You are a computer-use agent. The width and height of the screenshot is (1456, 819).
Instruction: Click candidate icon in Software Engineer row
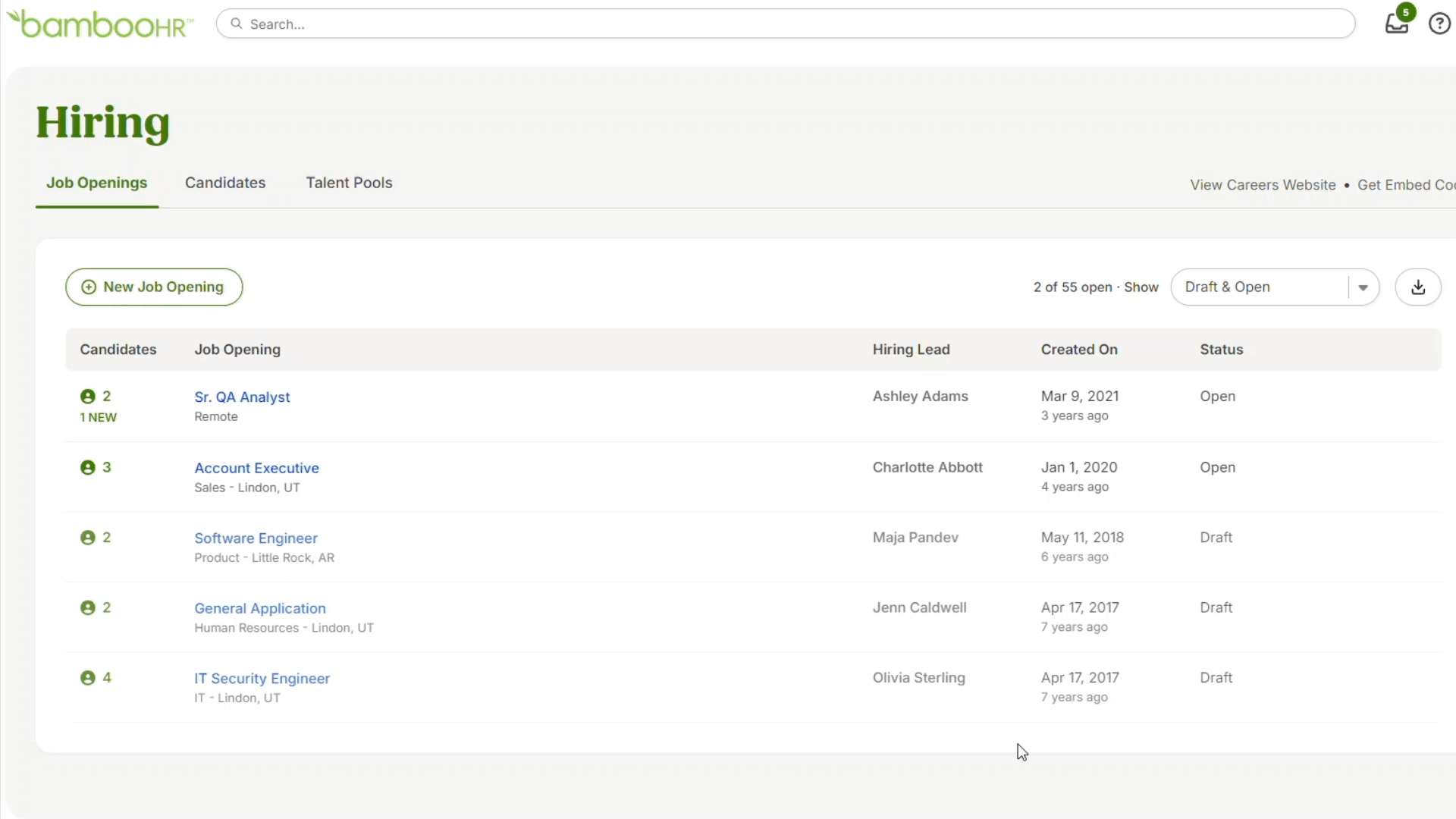click(x=88, y=538)
